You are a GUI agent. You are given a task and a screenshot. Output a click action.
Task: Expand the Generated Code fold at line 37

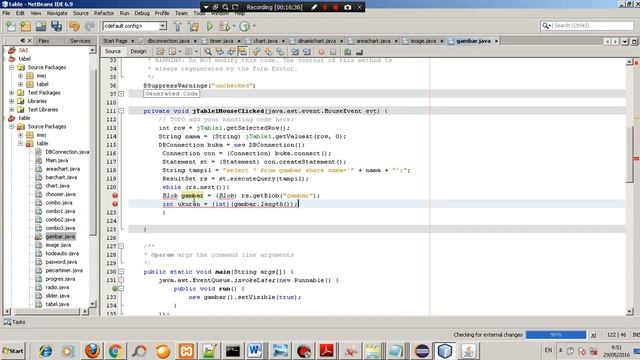(121, 94)
